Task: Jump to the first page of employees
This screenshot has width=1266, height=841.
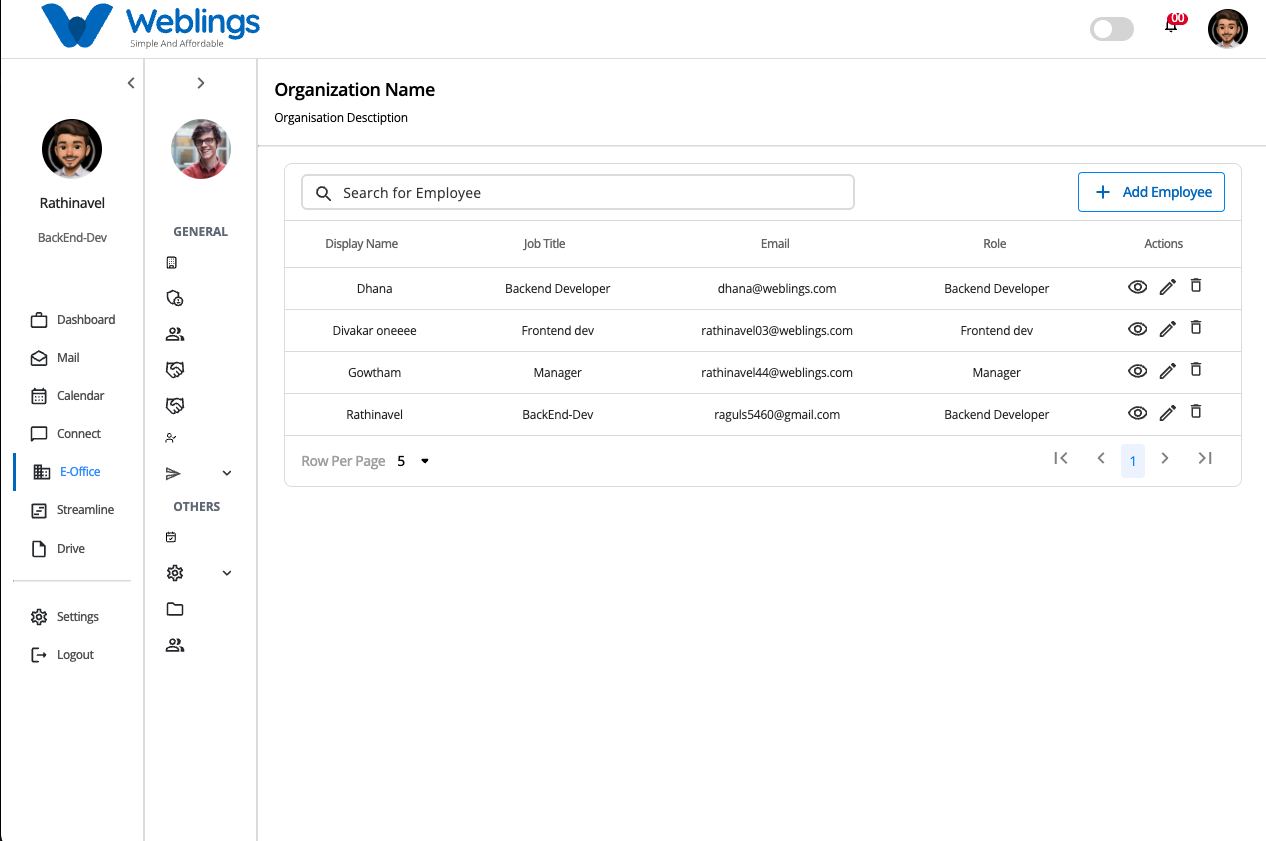Action: point(1061,458)
